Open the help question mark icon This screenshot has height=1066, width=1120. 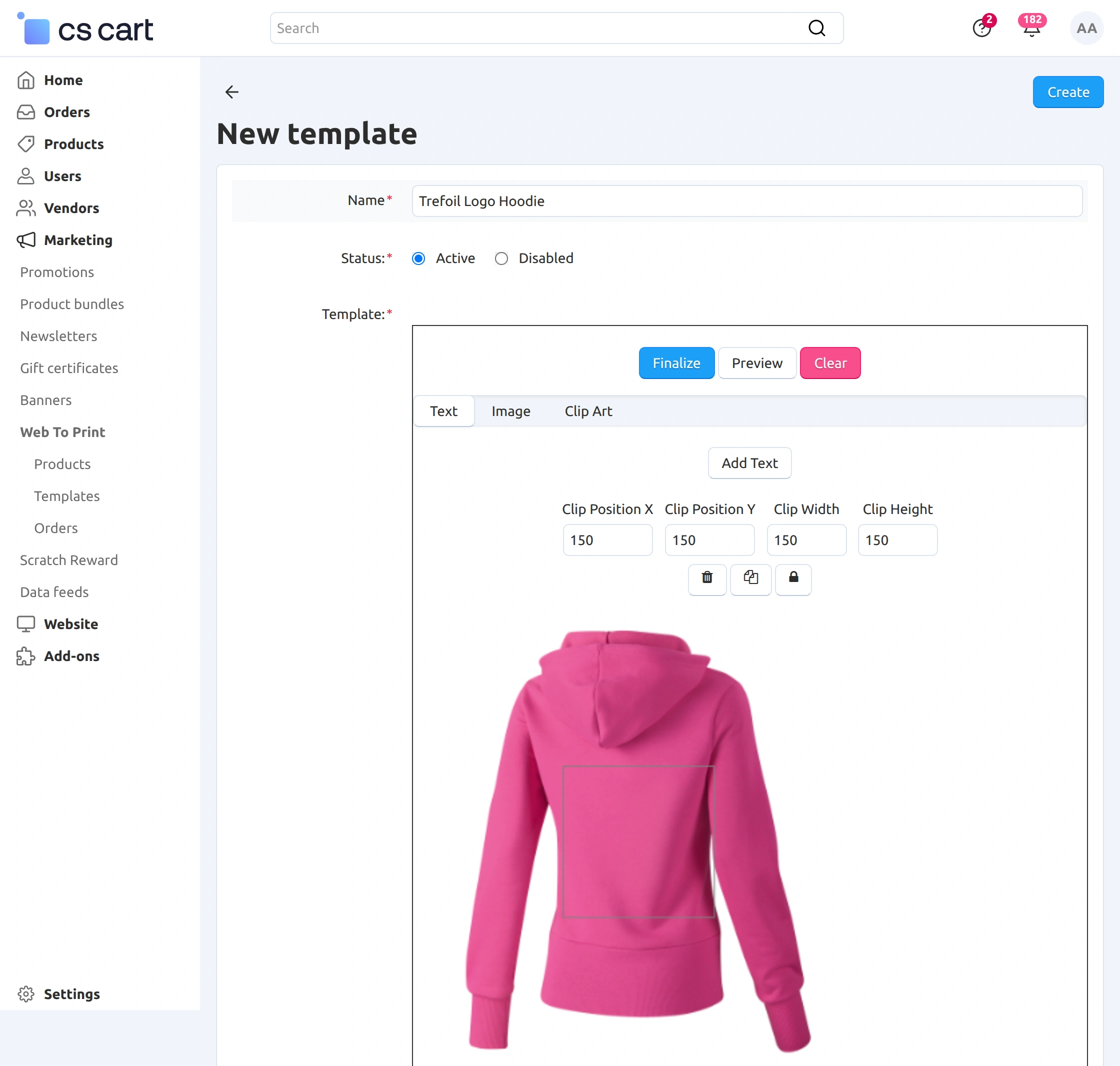[981, 28]
